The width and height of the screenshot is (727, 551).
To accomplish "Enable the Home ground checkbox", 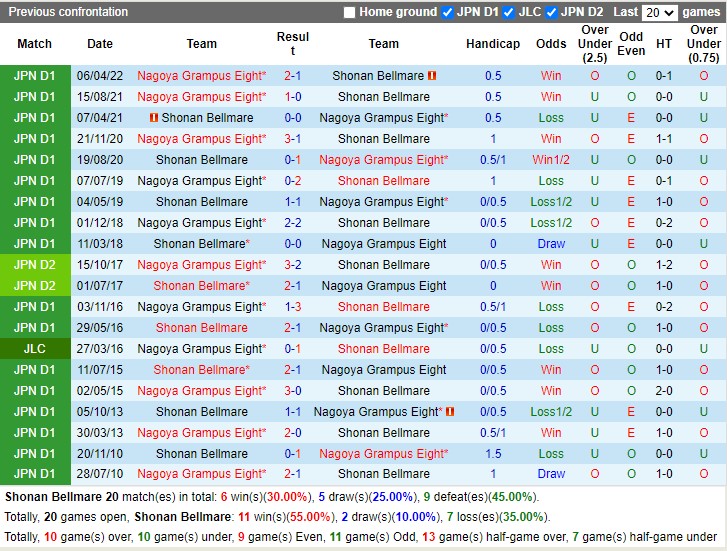I will (x=349, y=12).
